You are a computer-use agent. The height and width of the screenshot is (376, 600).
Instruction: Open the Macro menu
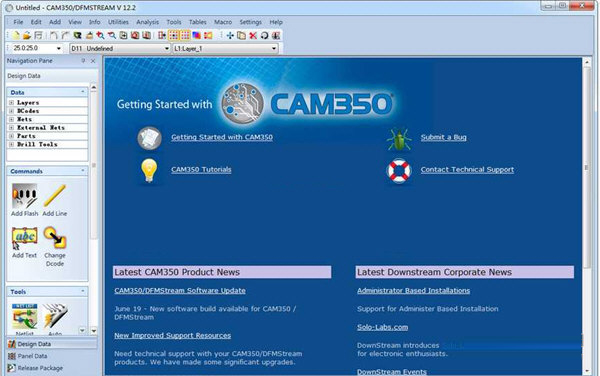tap(223, 22)
